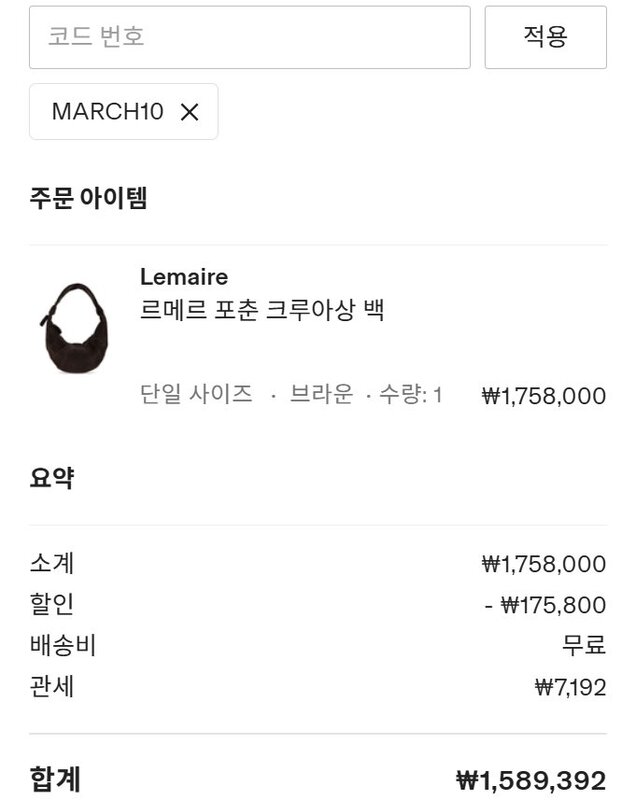Click the 브라운 color label
Screen dimensions: 636x800
point(321,394)
